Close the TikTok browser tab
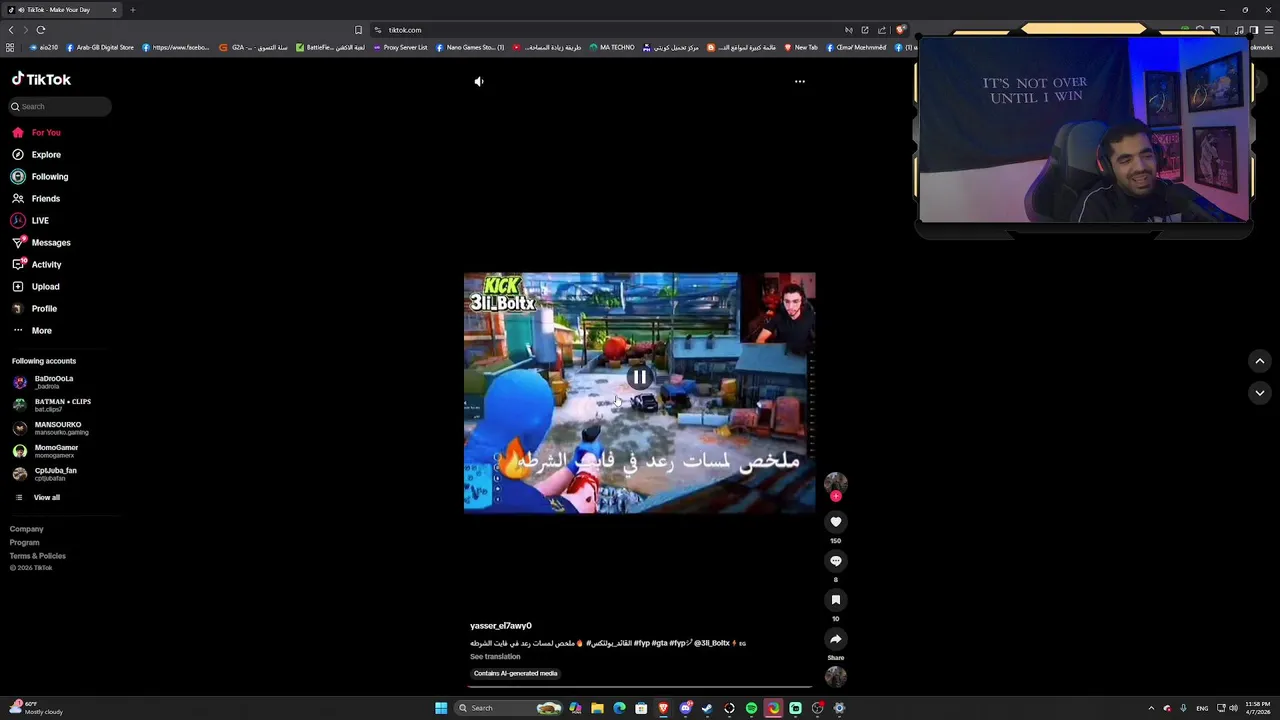Screen dimensions: 1280x720 (x=114, y=10)
